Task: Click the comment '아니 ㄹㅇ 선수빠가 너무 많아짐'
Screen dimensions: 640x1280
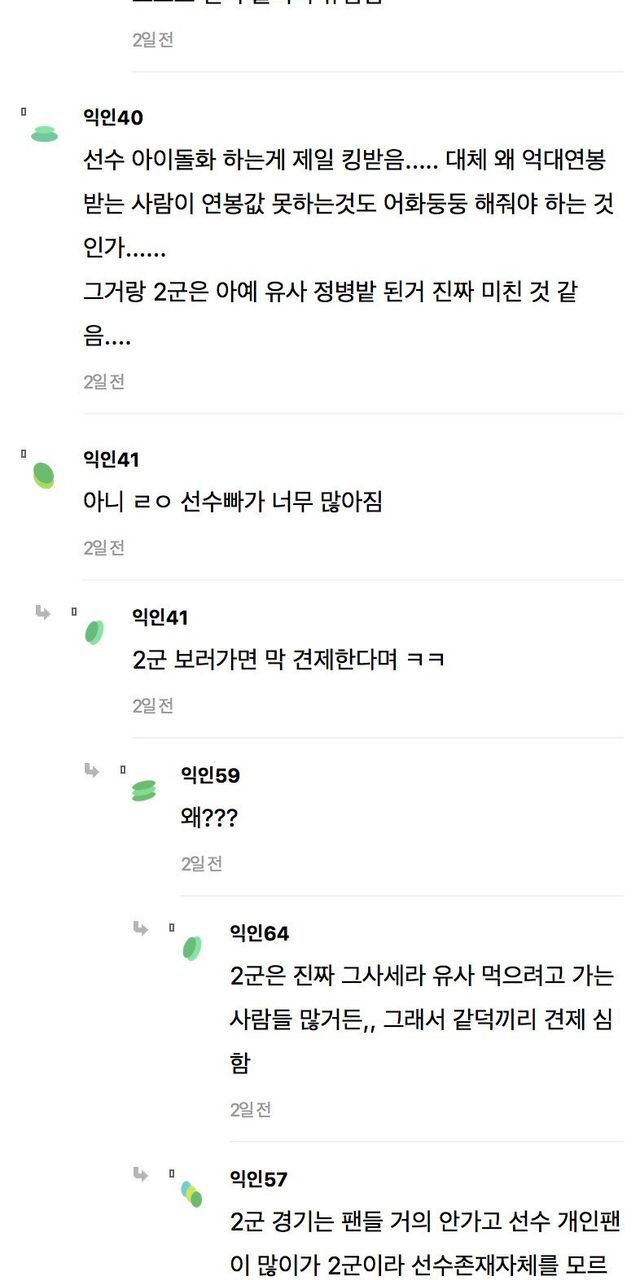Action: coord(233,502)
